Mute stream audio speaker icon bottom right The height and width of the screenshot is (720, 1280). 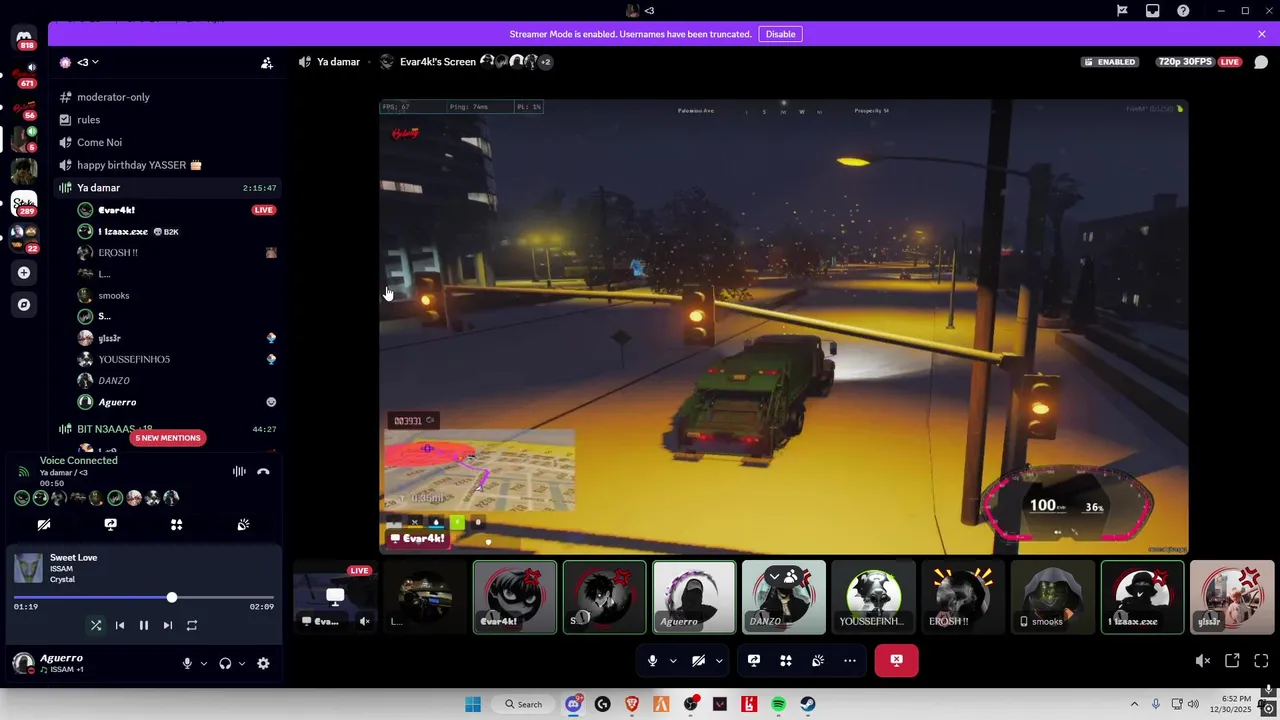1203,660
